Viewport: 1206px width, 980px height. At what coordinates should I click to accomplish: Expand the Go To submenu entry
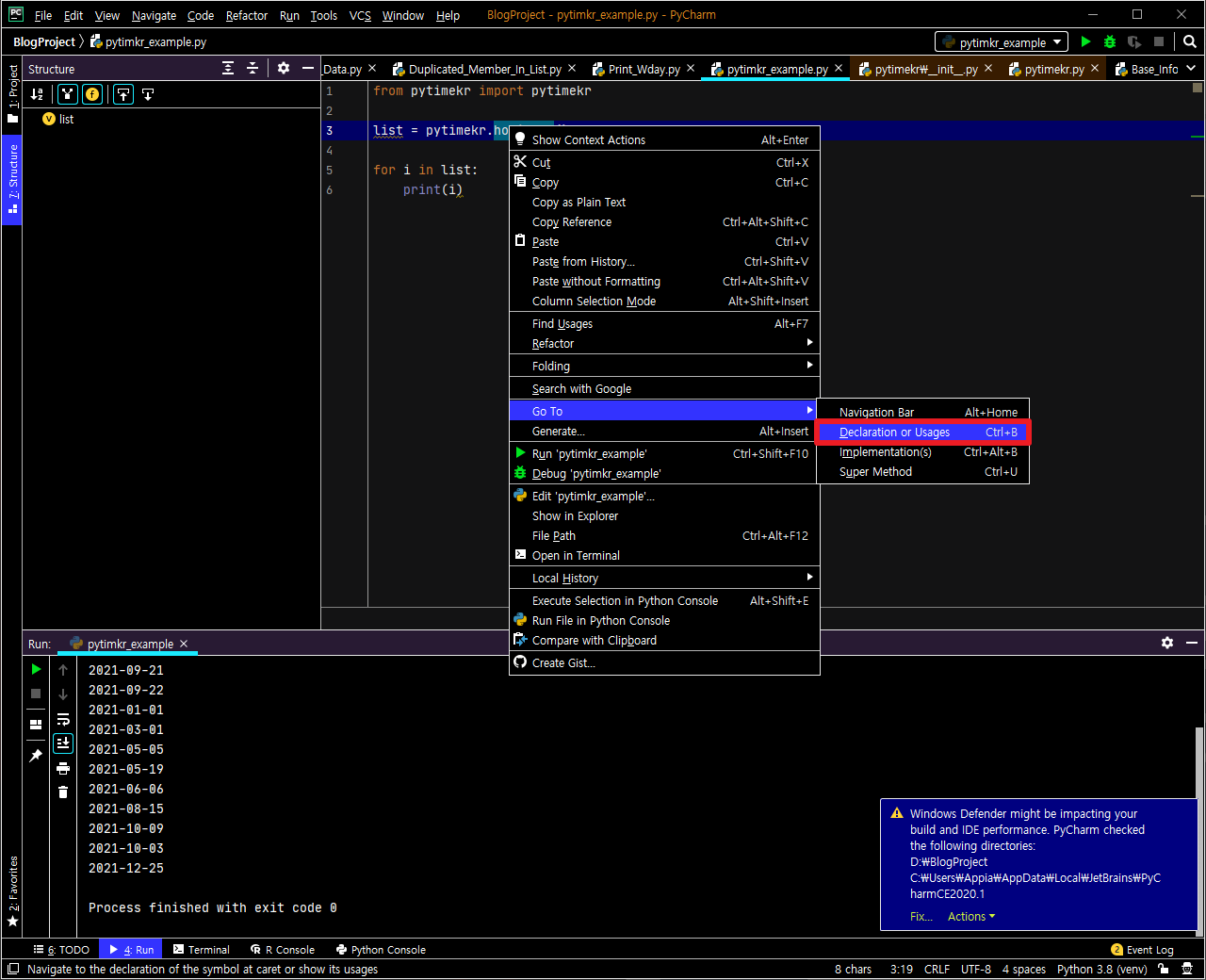click(x=664, y=412)
